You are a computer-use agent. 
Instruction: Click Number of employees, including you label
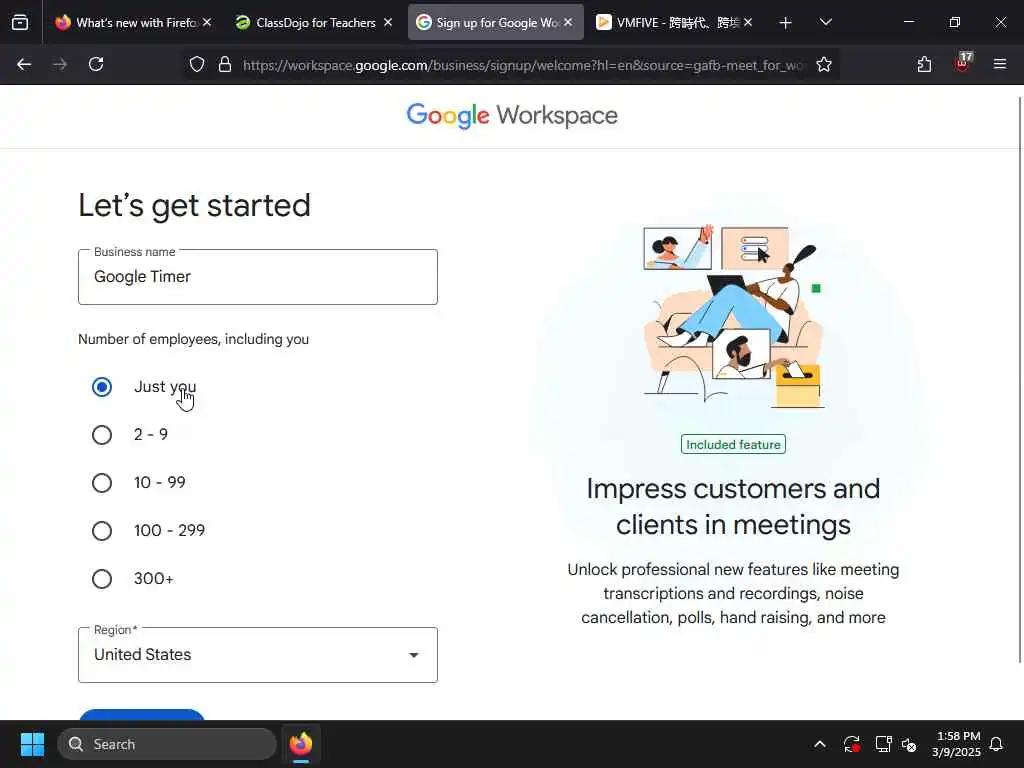click(193, 340)
